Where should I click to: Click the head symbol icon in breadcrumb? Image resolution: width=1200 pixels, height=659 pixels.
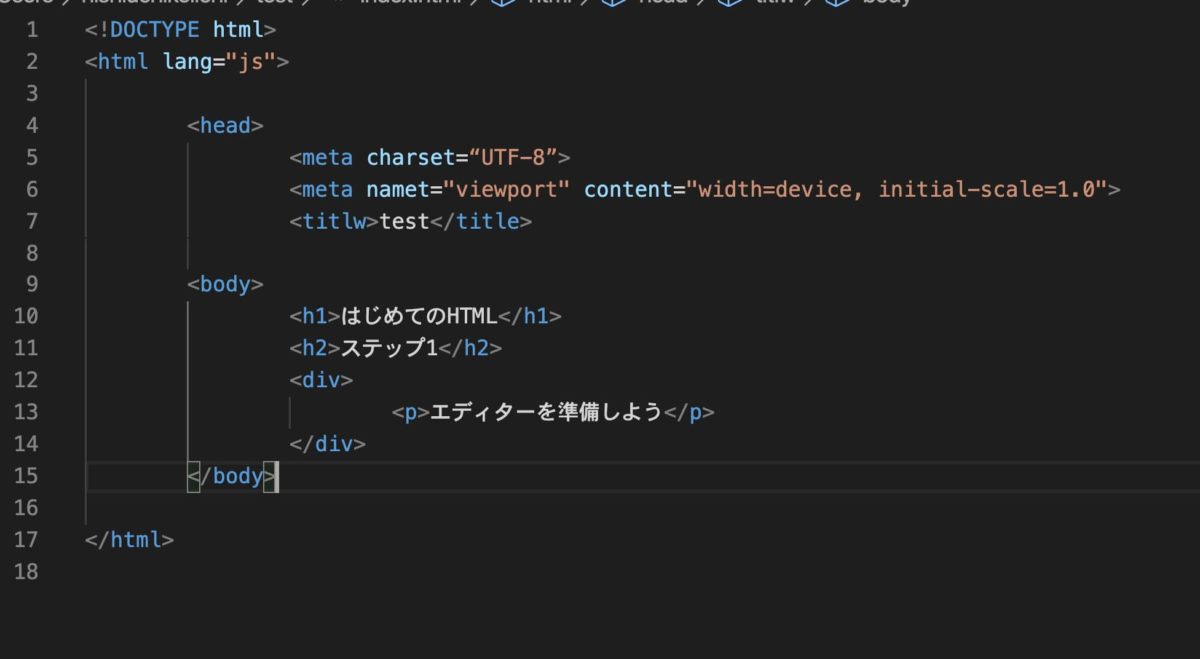612,3
